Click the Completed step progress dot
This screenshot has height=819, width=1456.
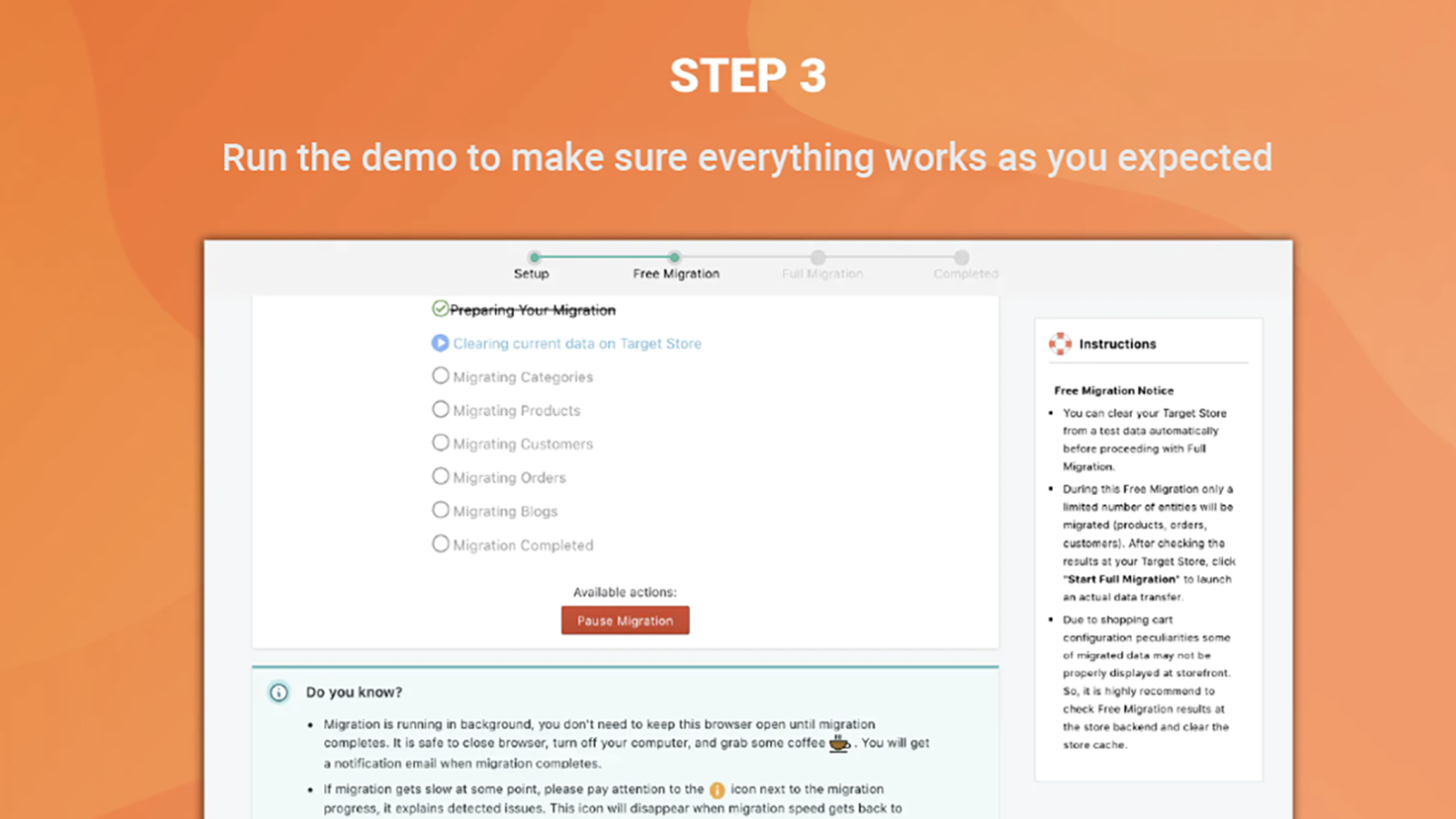click(963, 258)
